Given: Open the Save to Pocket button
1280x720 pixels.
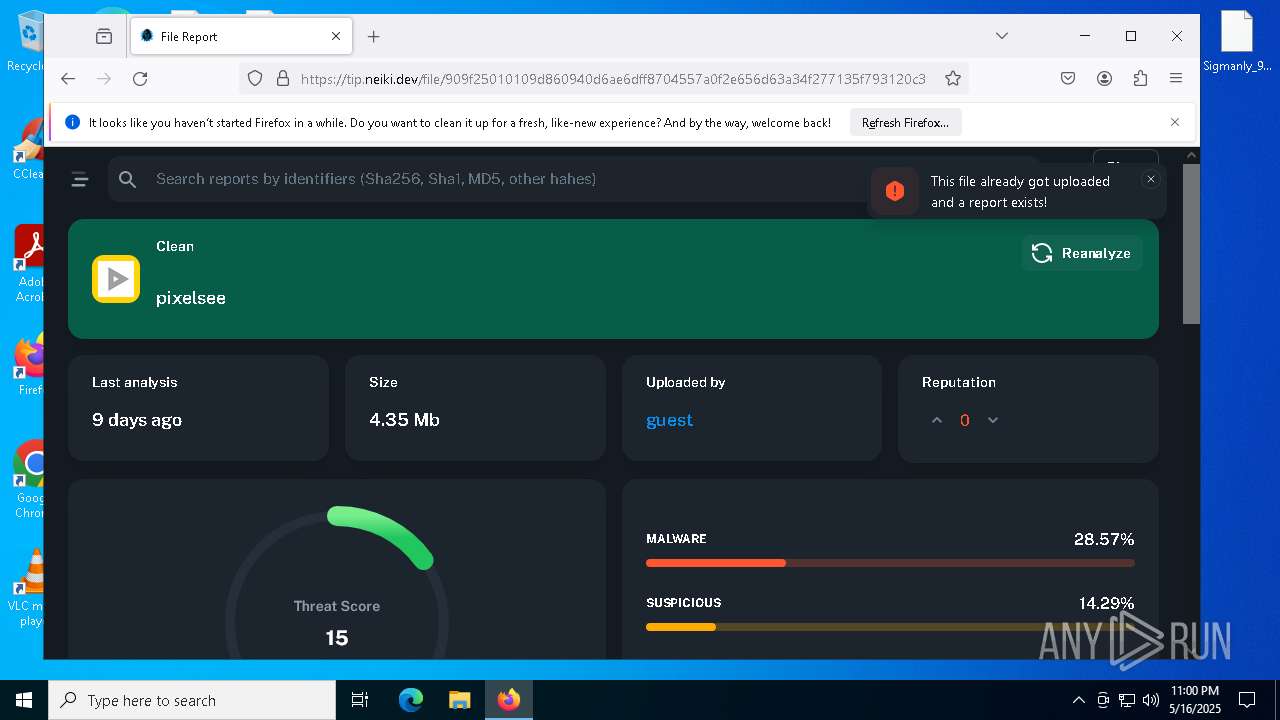Looking at the screenshot, I should pos(1068,78).
